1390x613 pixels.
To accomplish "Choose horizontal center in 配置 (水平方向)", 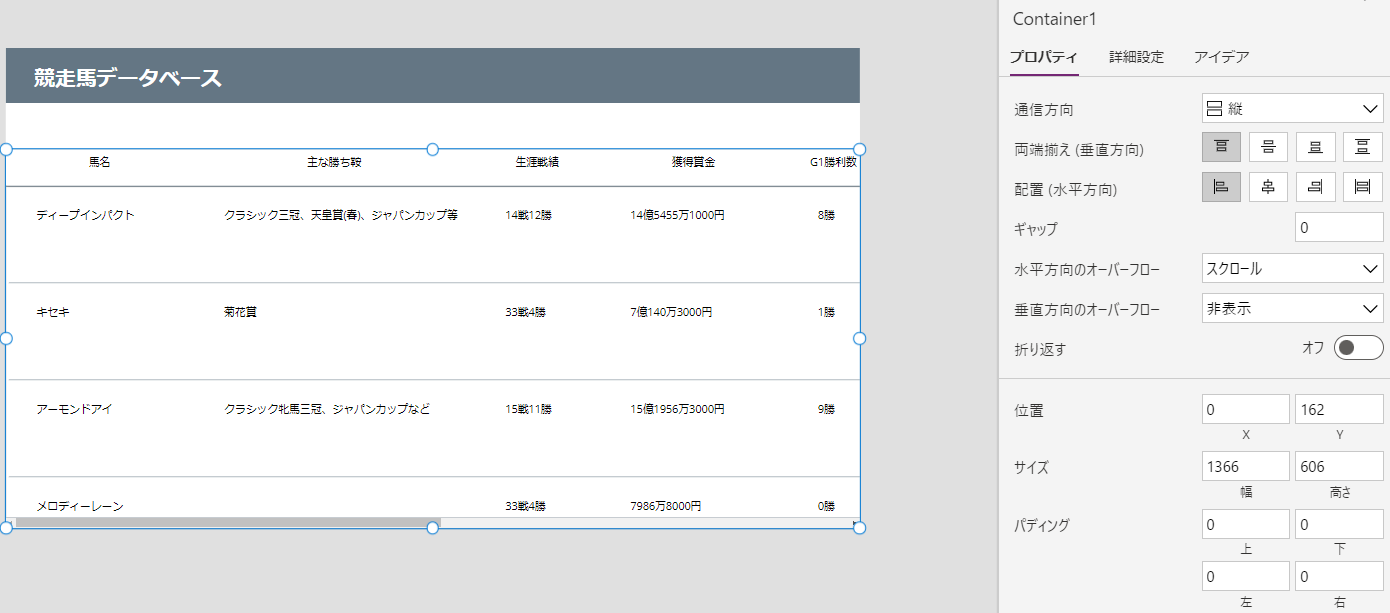I will coord(1268,187).
